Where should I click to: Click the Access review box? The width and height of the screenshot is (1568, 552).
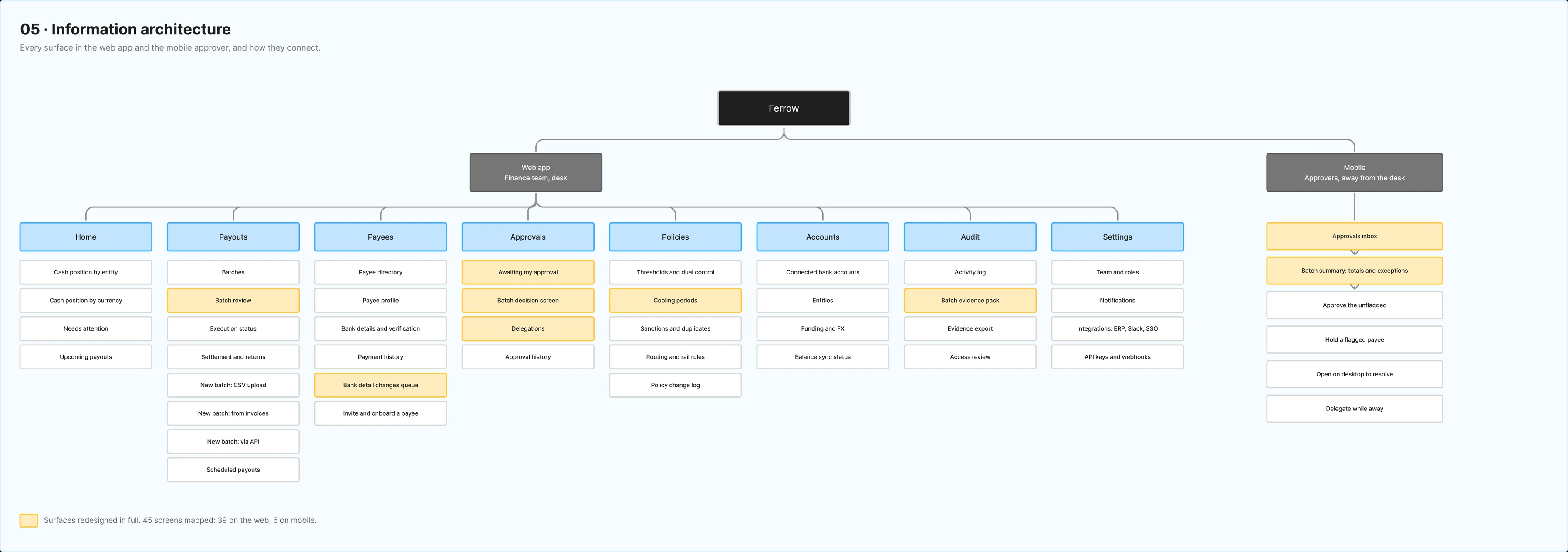click(x=970, y=357)
